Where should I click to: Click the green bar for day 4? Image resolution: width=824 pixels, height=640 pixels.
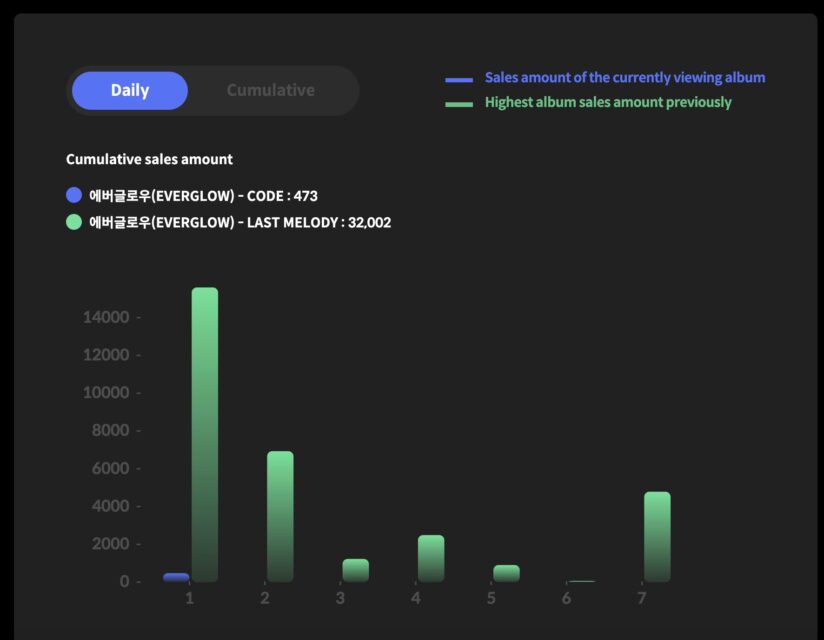(431, 558)
